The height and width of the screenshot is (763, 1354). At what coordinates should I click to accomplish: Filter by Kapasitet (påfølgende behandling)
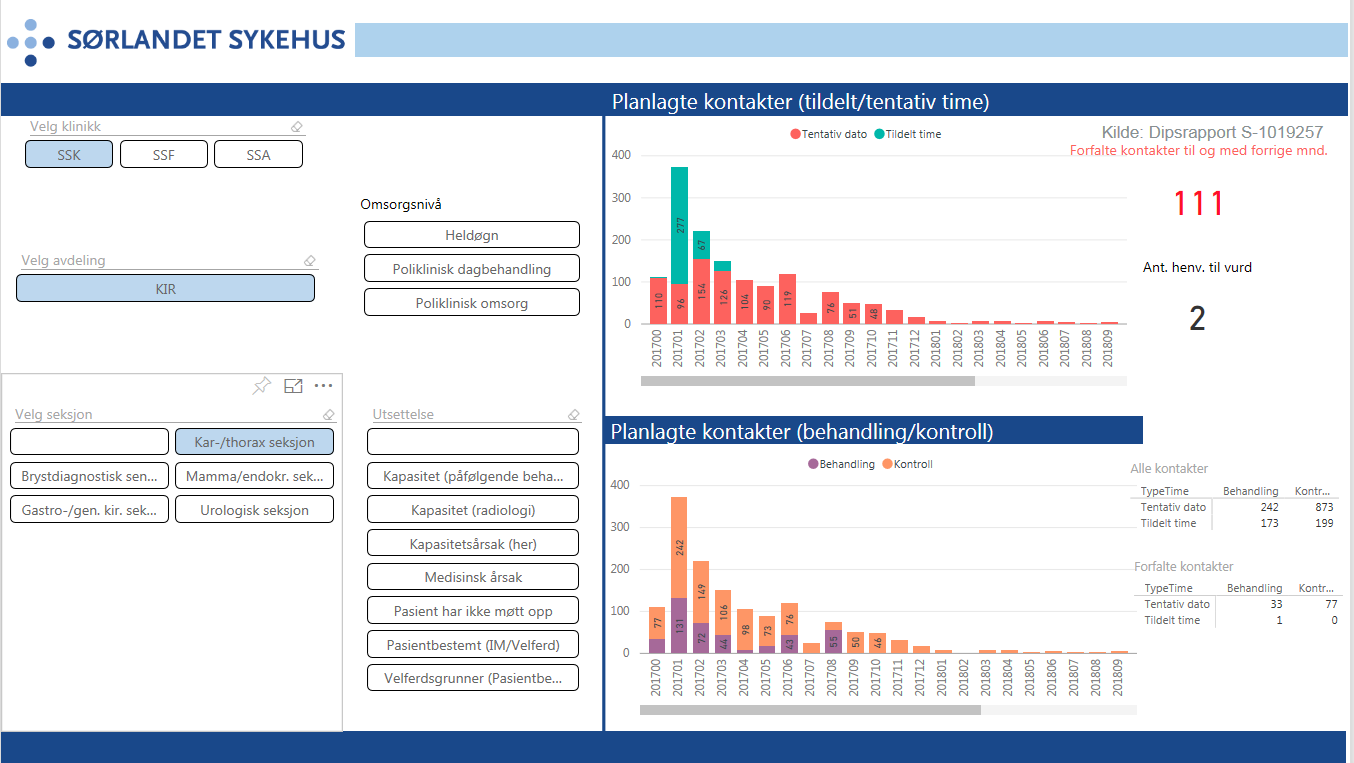coord(473,475)
